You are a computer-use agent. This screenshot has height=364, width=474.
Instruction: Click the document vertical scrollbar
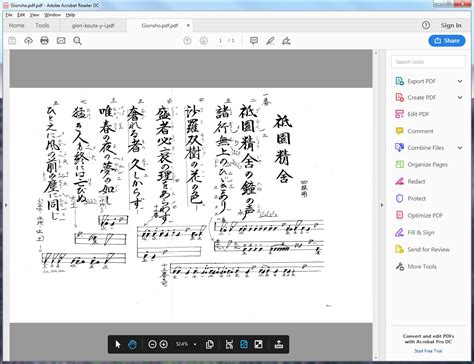pyautogui.click(x=376, y=204)
